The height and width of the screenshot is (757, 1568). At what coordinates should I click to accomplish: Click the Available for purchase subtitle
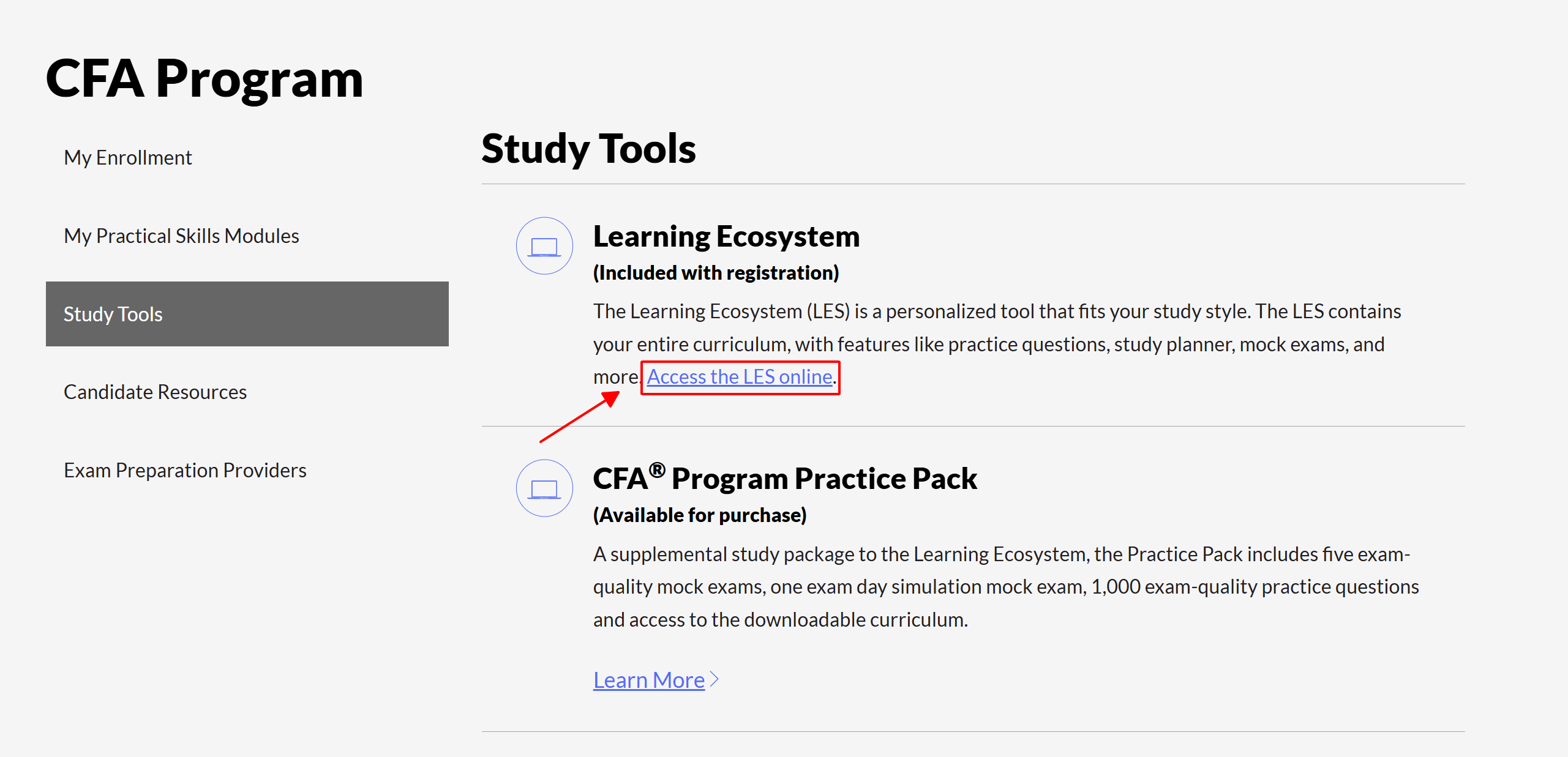click(x=700, y=515)
